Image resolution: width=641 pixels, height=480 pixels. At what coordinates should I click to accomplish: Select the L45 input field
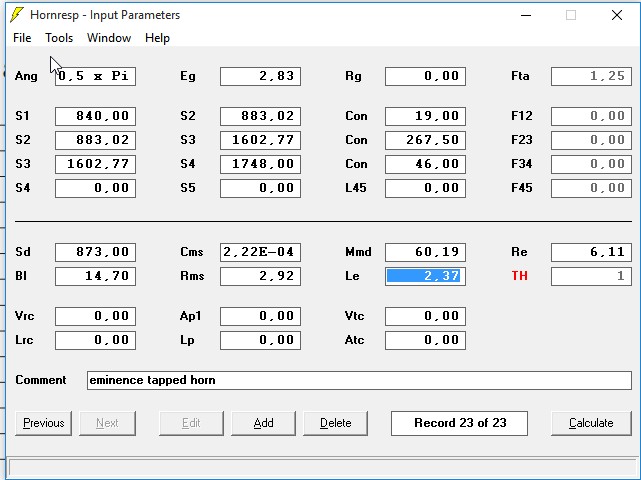point(425,188)
